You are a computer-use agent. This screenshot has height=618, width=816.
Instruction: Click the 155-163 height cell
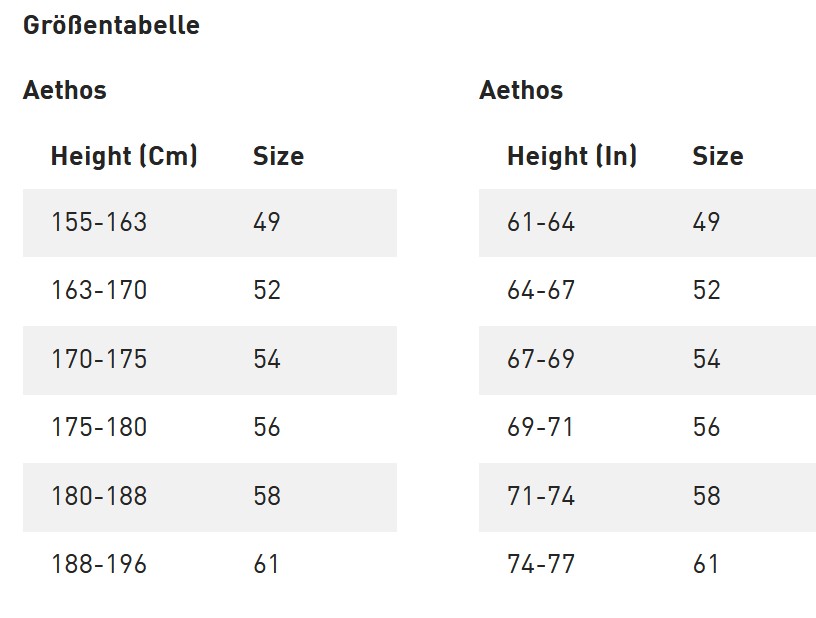(x=99, y=222)
